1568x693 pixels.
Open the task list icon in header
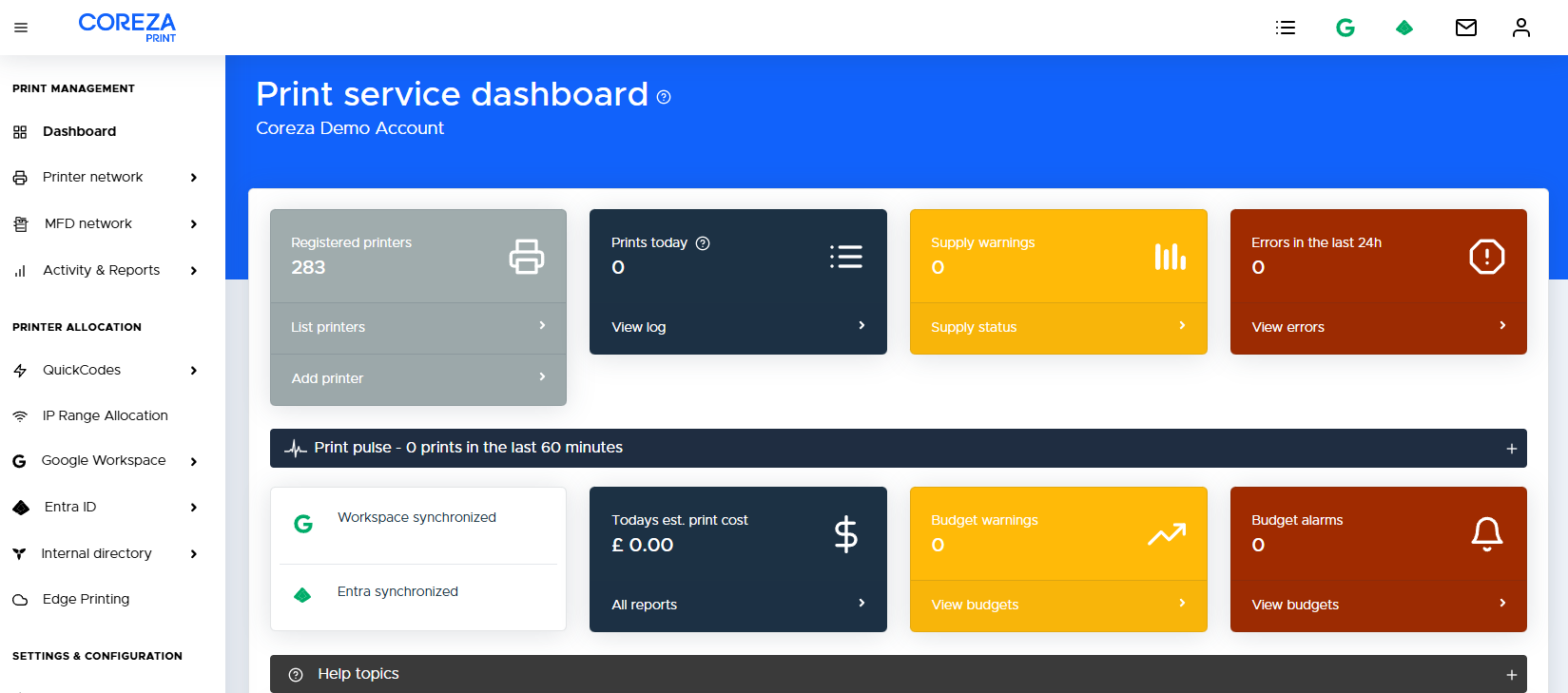(1286, 28)
